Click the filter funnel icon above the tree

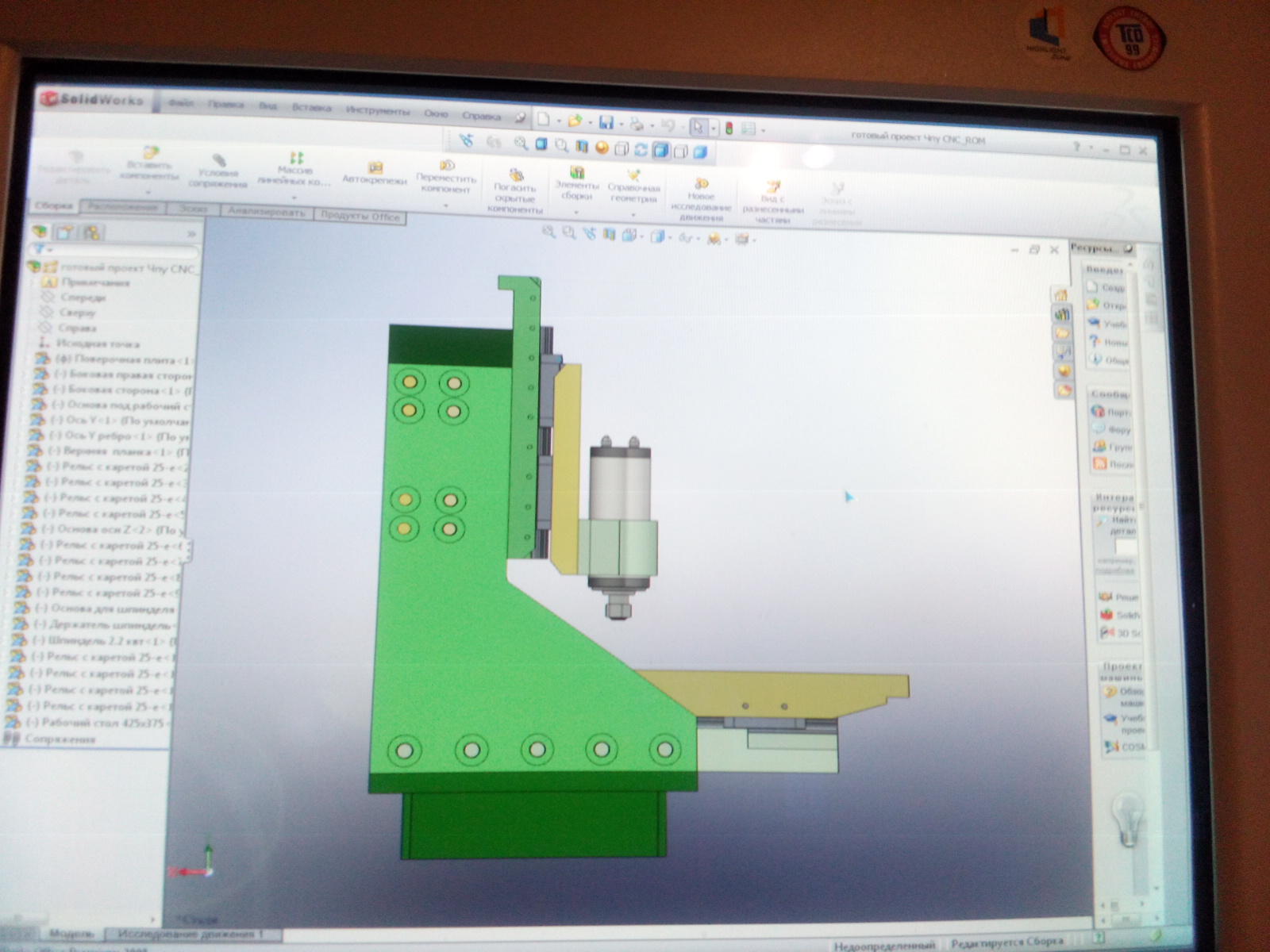(x=38, y=249)
